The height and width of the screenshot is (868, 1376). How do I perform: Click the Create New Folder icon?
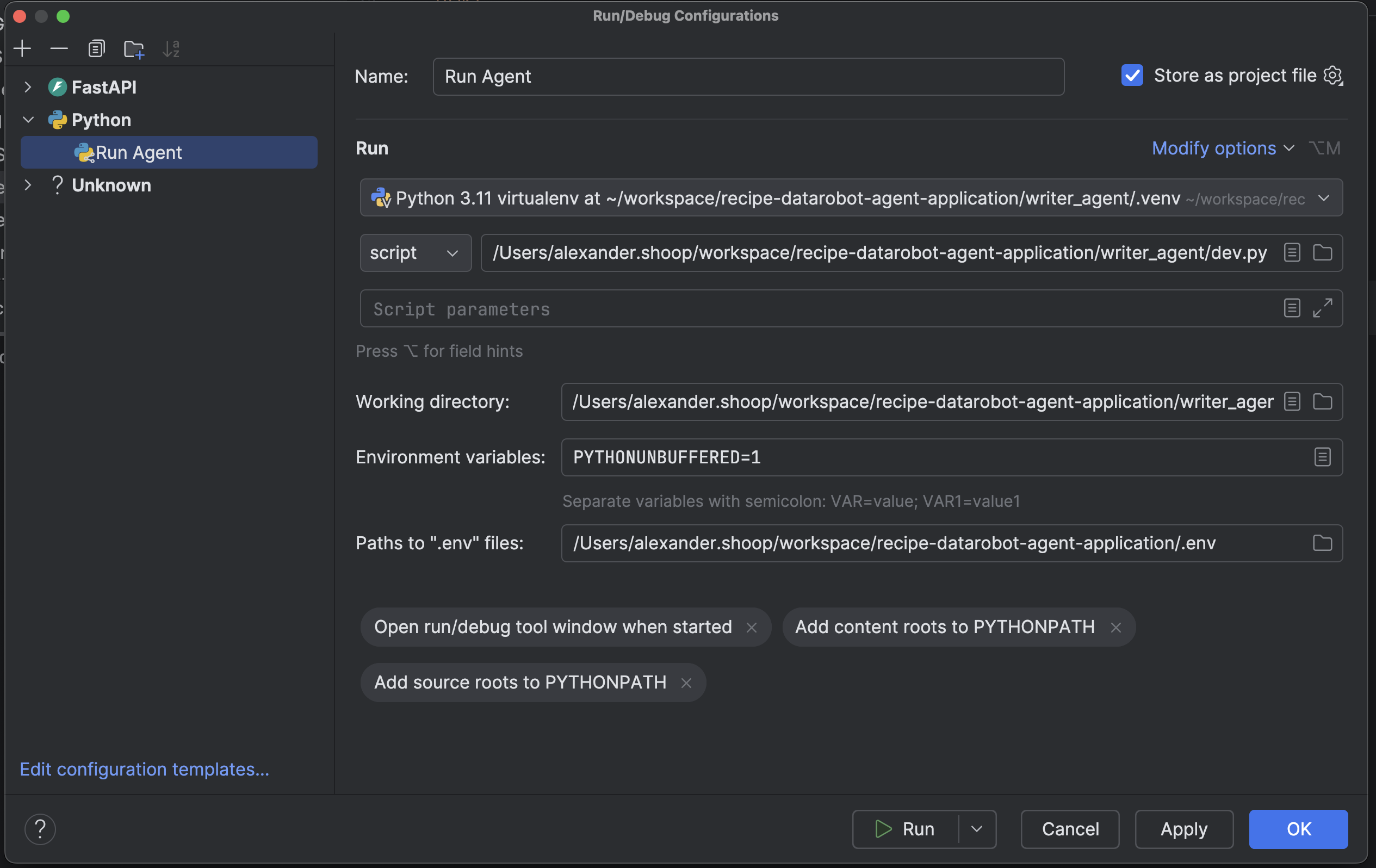click(x=134, y=48)
